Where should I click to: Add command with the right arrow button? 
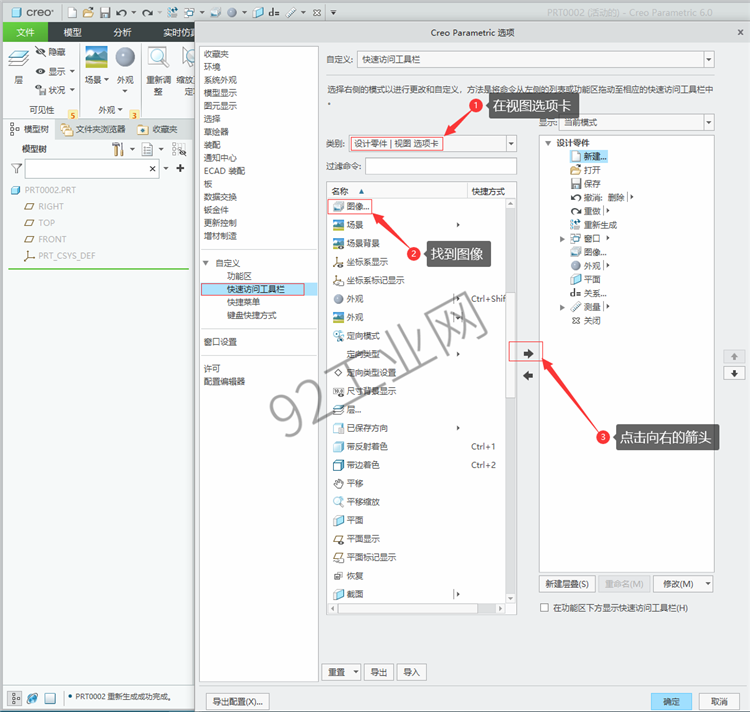click(x=528, y=353)
